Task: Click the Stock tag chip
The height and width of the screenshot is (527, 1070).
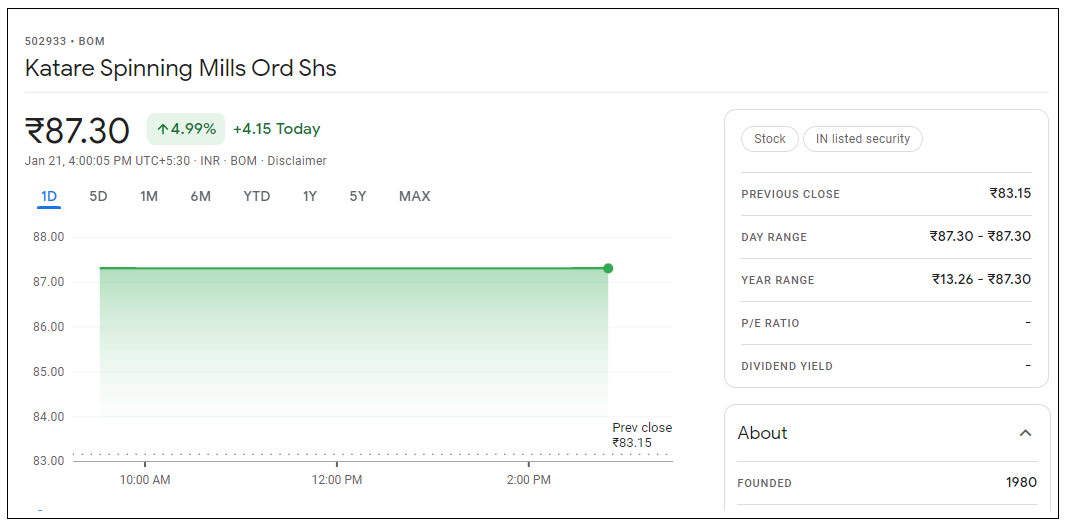Action: [x=770, y=139]
